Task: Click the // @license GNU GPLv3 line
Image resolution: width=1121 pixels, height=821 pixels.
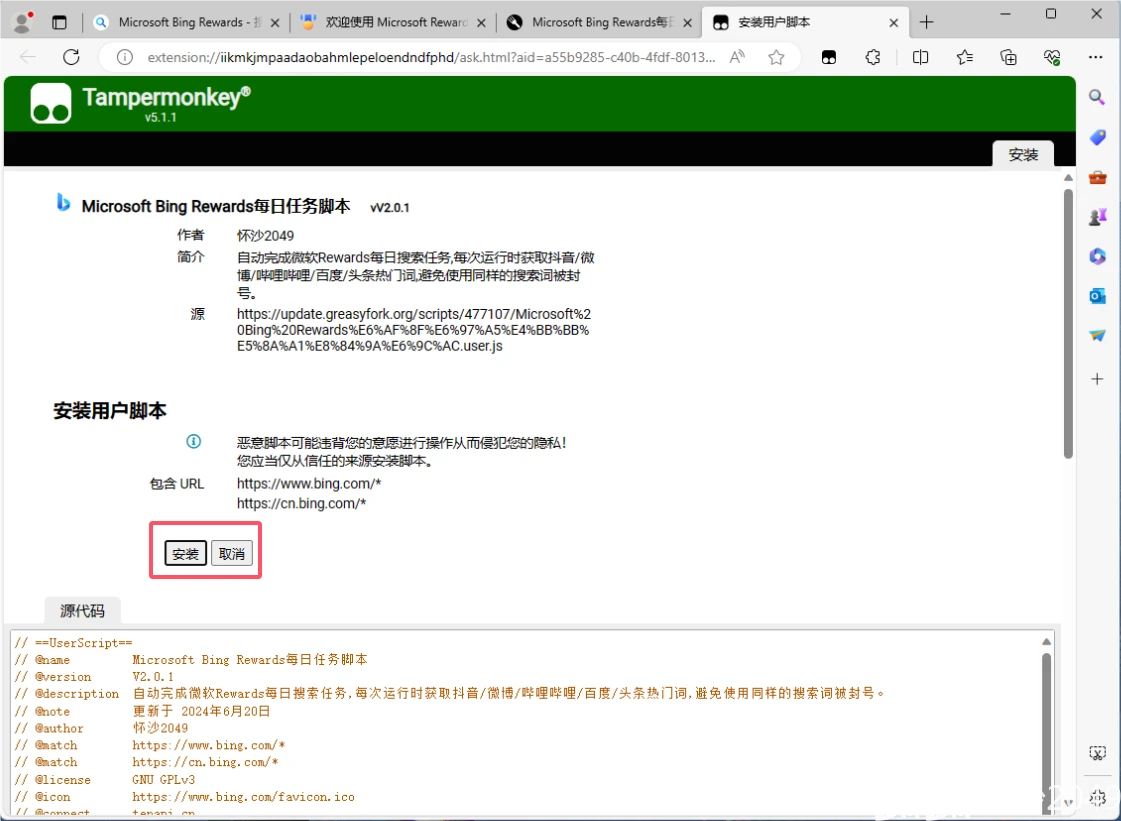Action: (104, 780)
